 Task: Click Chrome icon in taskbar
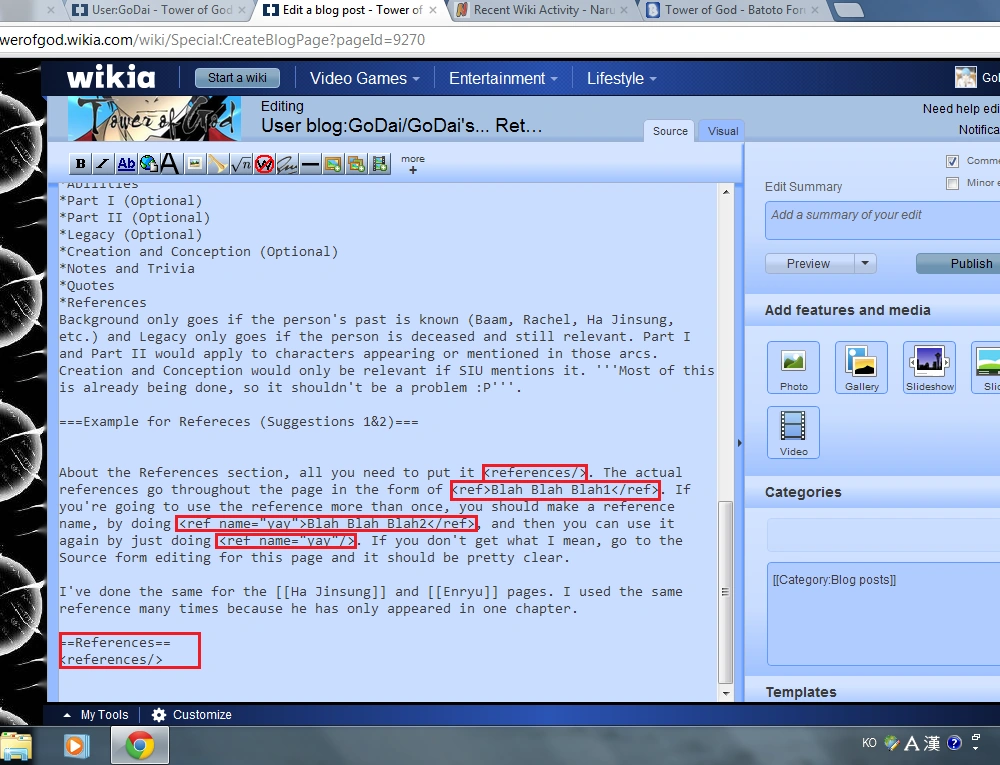pyautogui.click(x=140, y=746)
